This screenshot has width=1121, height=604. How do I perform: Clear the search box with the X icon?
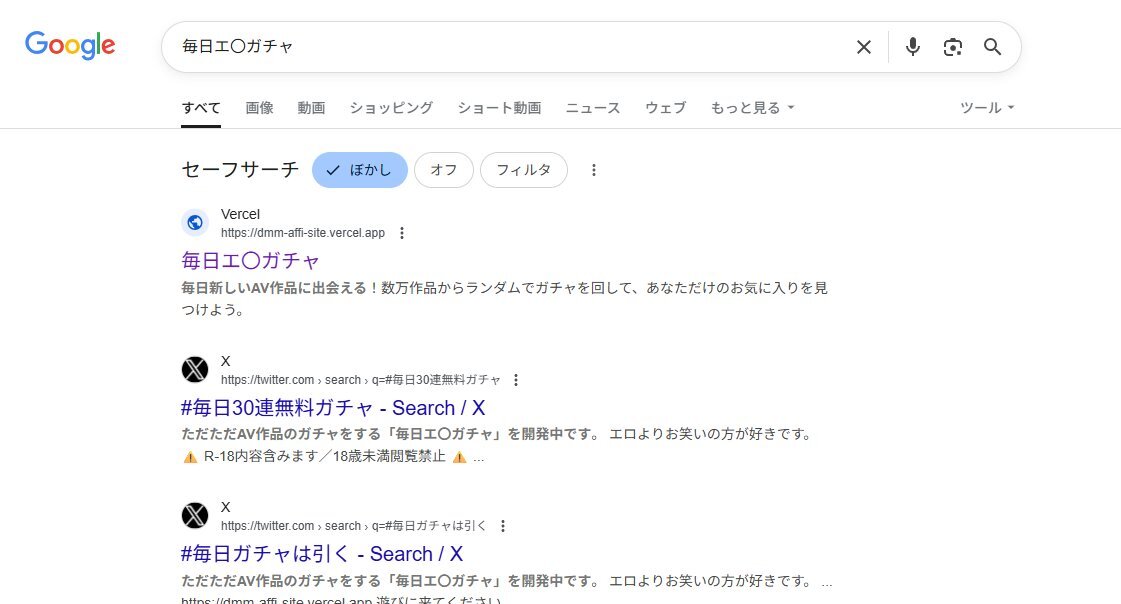(x=864, y=47)
